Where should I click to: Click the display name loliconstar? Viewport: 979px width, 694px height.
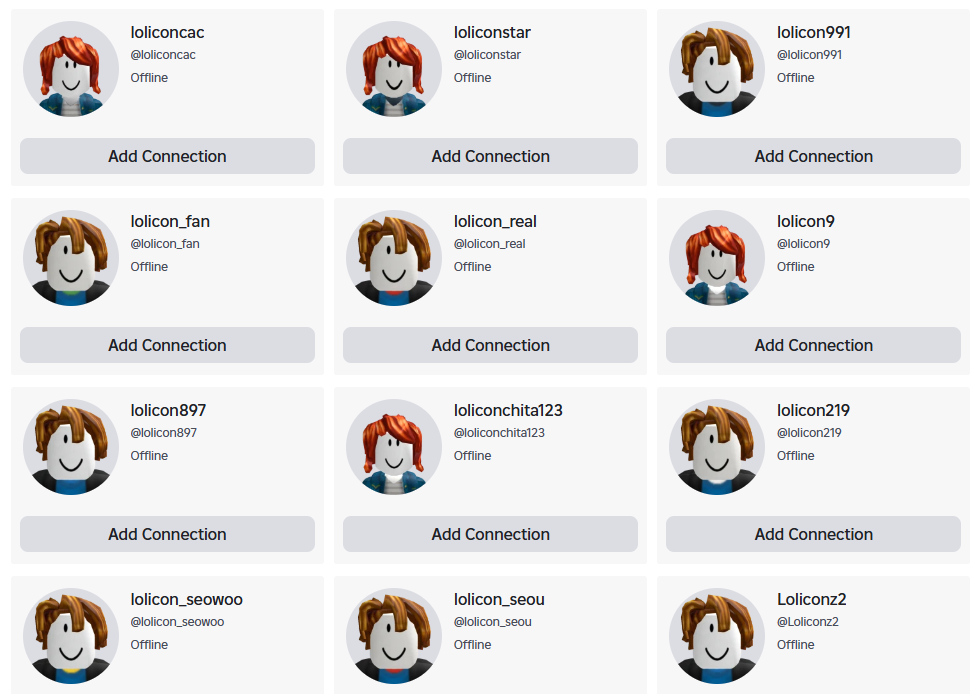[x=492, y=32]
